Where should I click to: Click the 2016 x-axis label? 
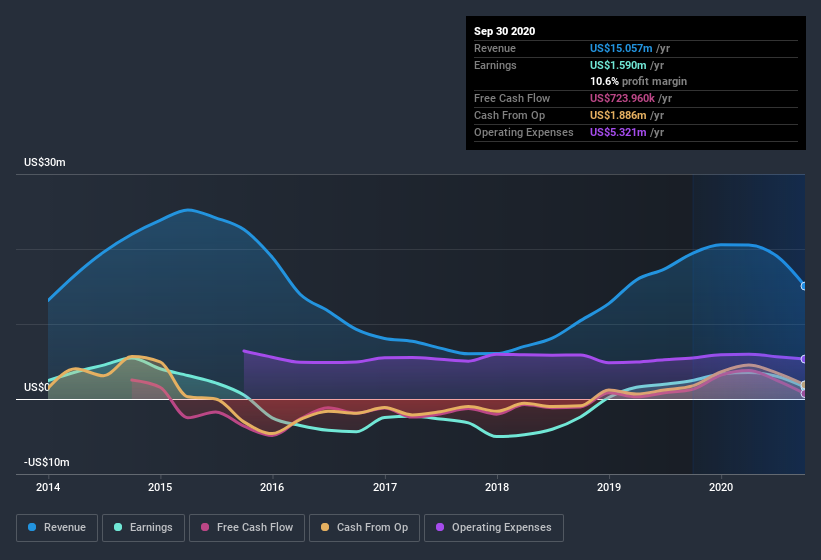pyautogui.click(x=272, y=487)
